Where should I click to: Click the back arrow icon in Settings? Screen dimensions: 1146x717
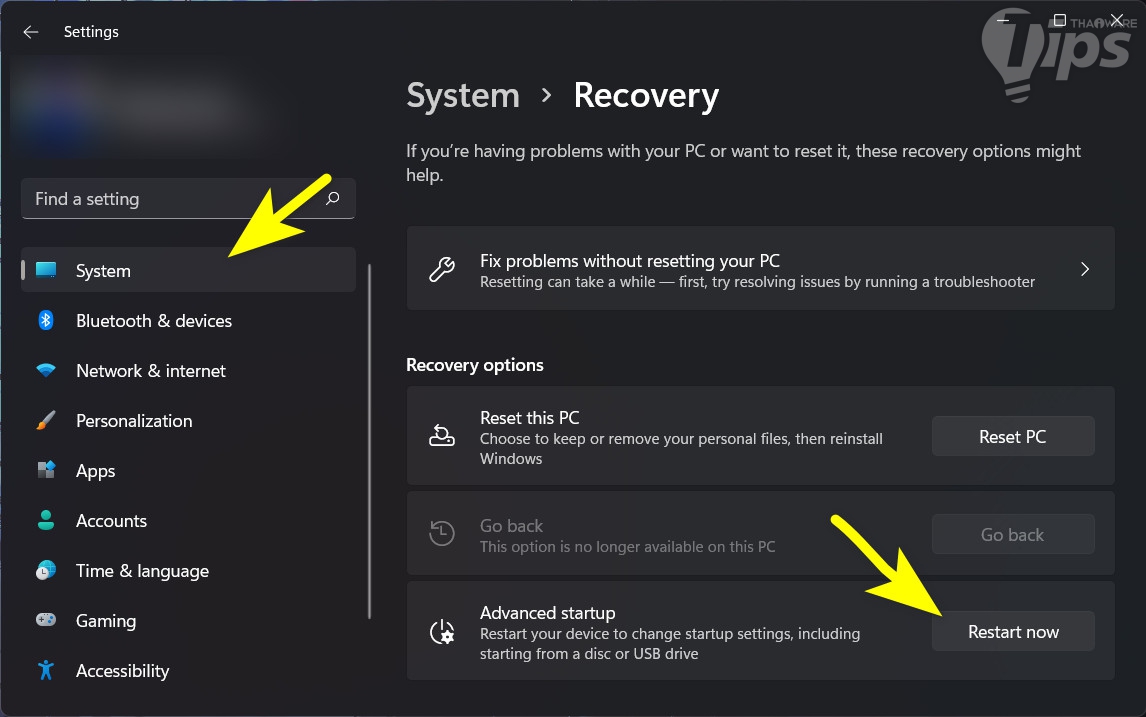(31, 32)
